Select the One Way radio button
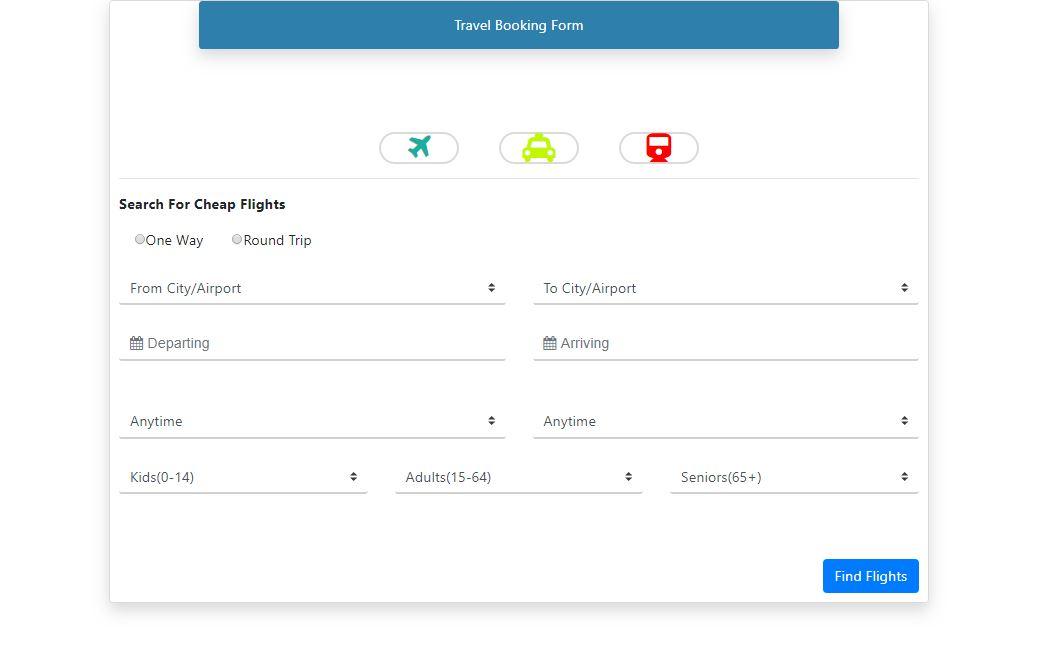The height and width of the screenshot is (661, 1052). pos(140,239)
